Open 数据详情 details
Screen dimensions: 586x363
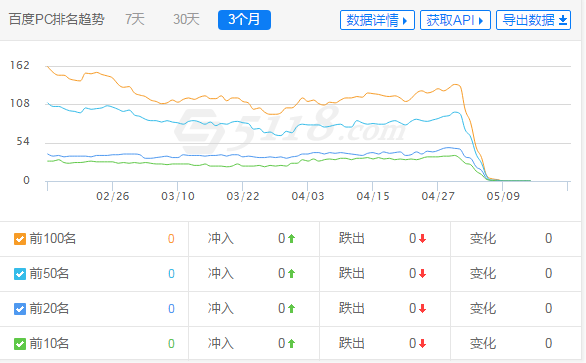point(377,20)
